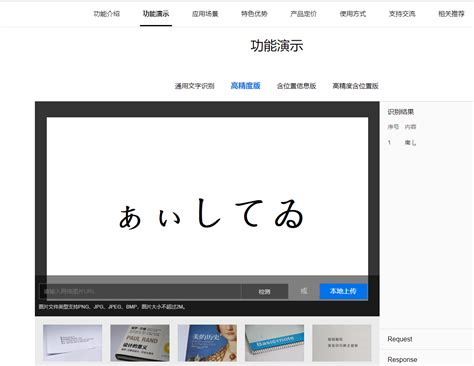Click the image URL input field
Image resolution: width=474 pixels, height=366 pixels.
pyautogui.click(x=140, y=291)
